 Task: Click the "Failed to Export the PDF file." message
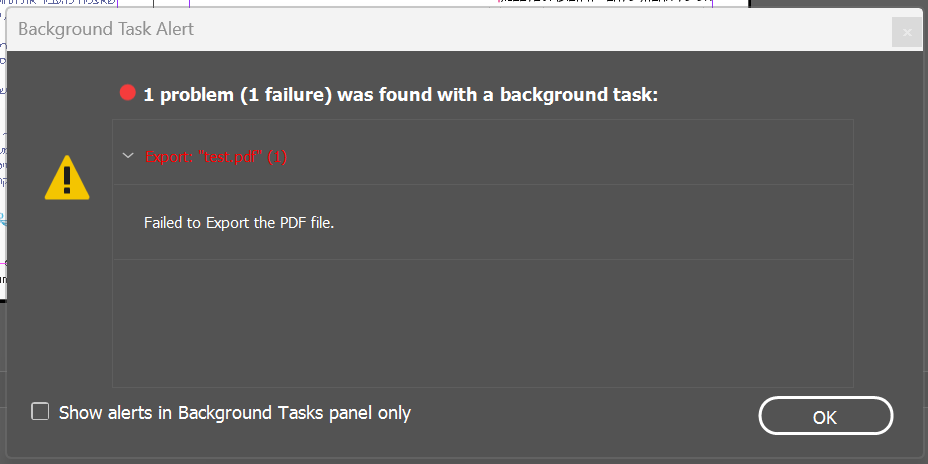[x=239, y=222]
